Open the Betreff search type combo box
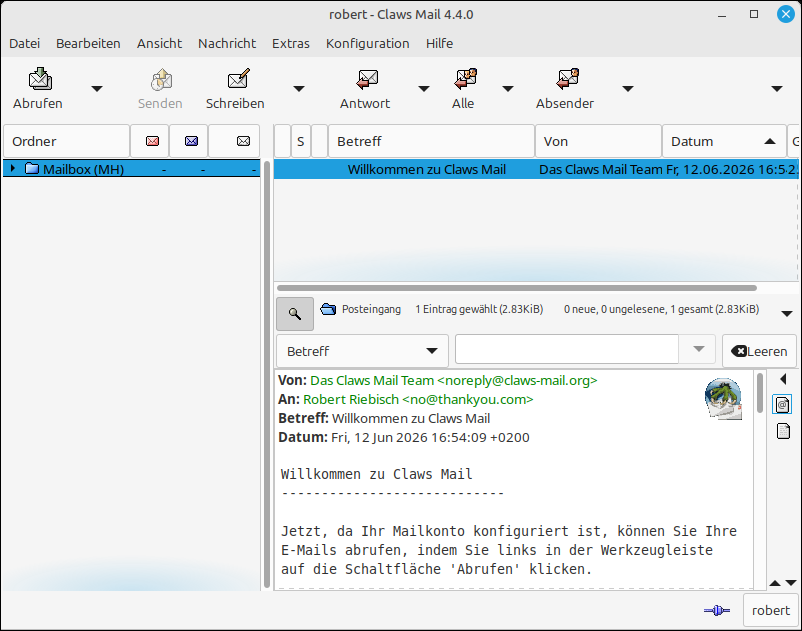Viewport: 802px width, 631px height. (x=362, y=351)
